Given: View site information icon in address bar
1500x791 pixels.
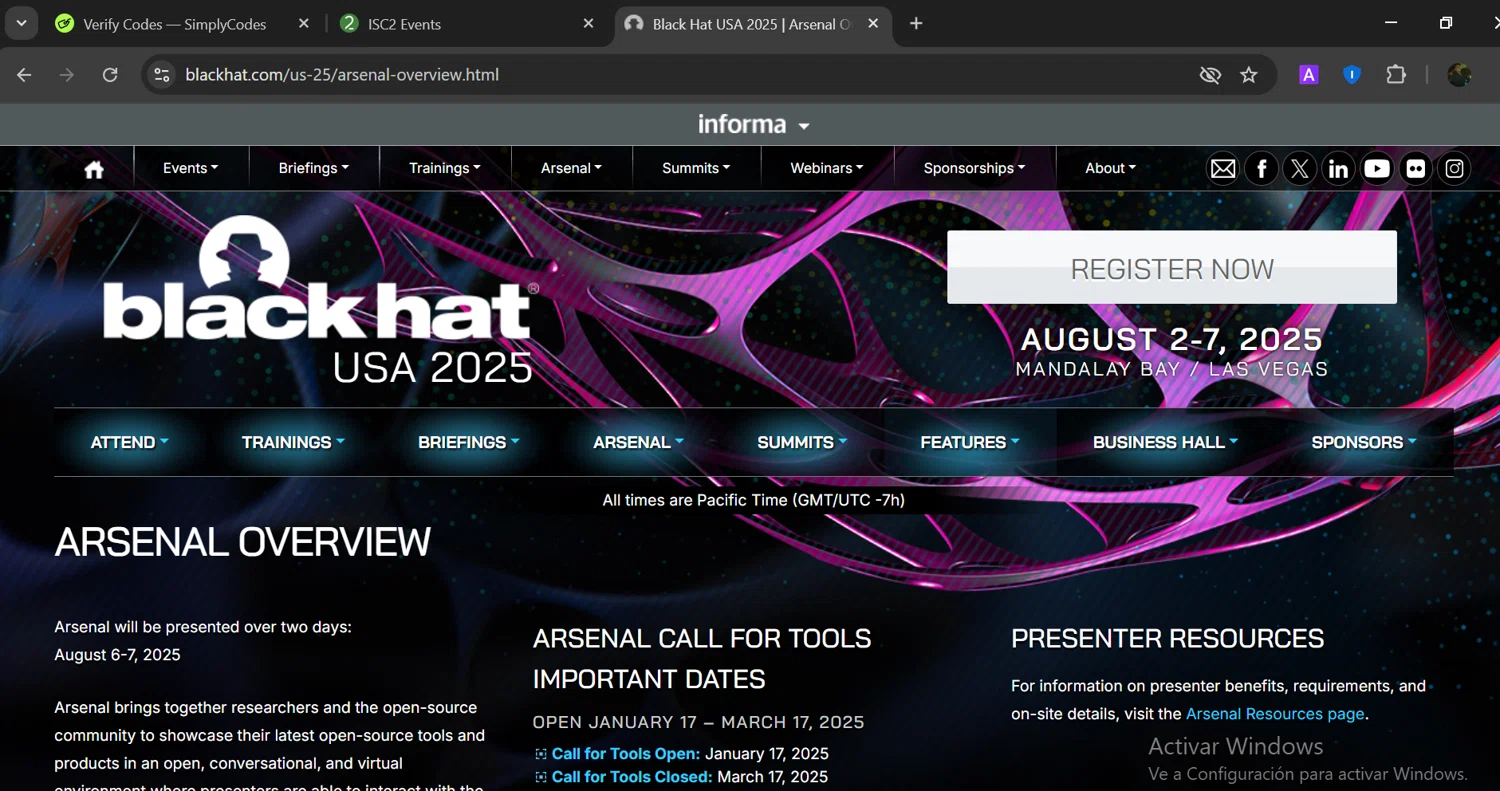Looking at the screenshot, I should [162, 75].
